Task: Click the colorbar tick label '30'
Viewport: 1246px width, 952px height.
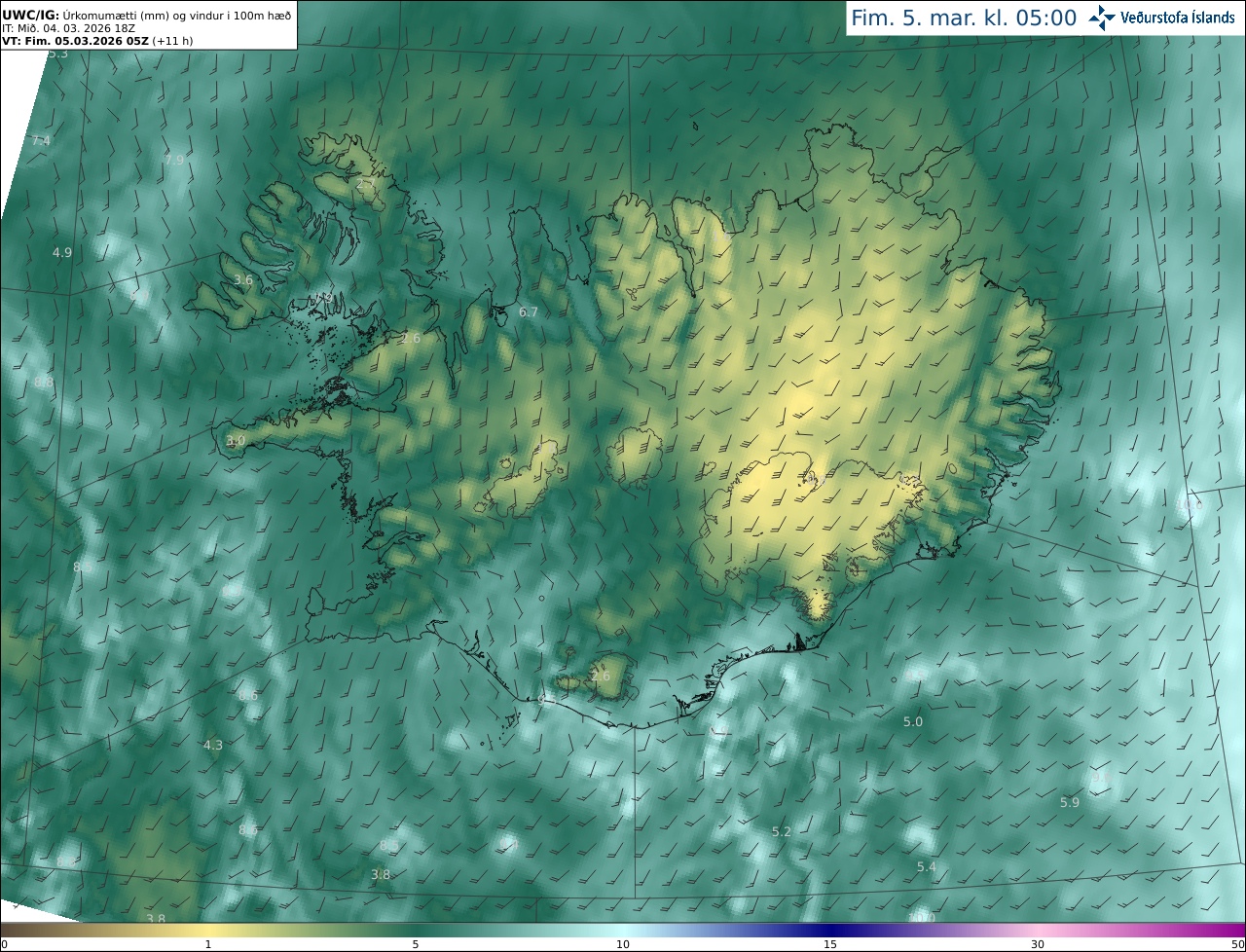Action: pos(1038,944)
